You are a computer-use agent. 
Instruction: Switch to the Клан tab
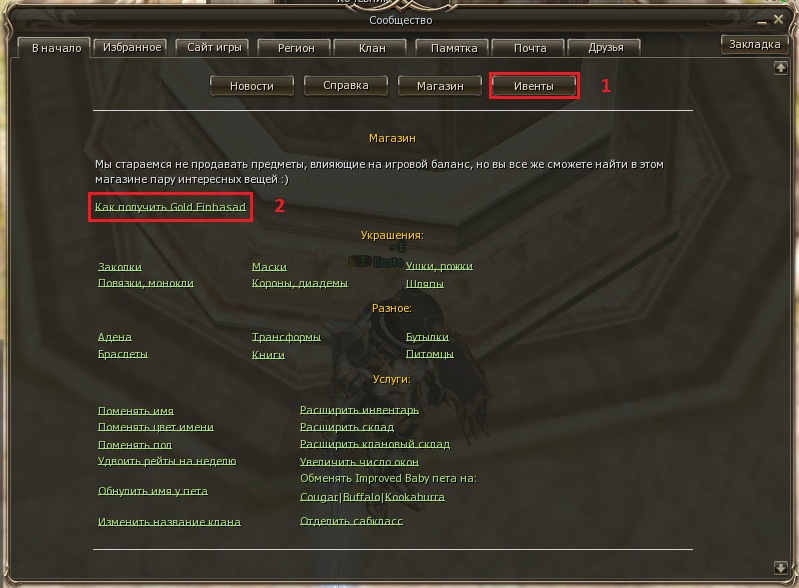tap(372, 48)
